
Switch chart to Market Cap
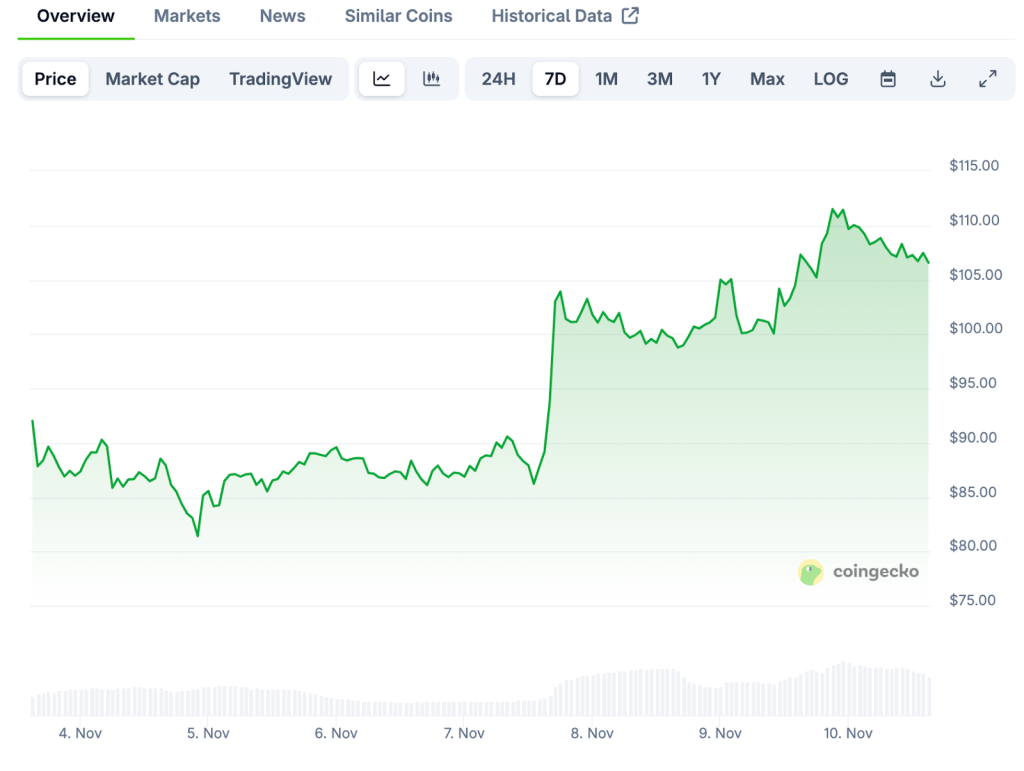pyautogui.click(x=152, y=79)
